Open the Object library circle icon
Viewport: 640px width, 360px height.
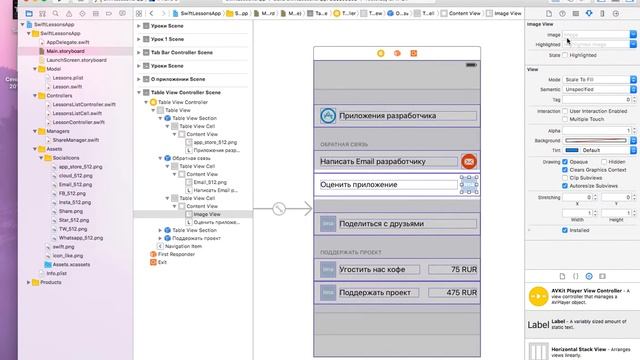click(589, 276)
